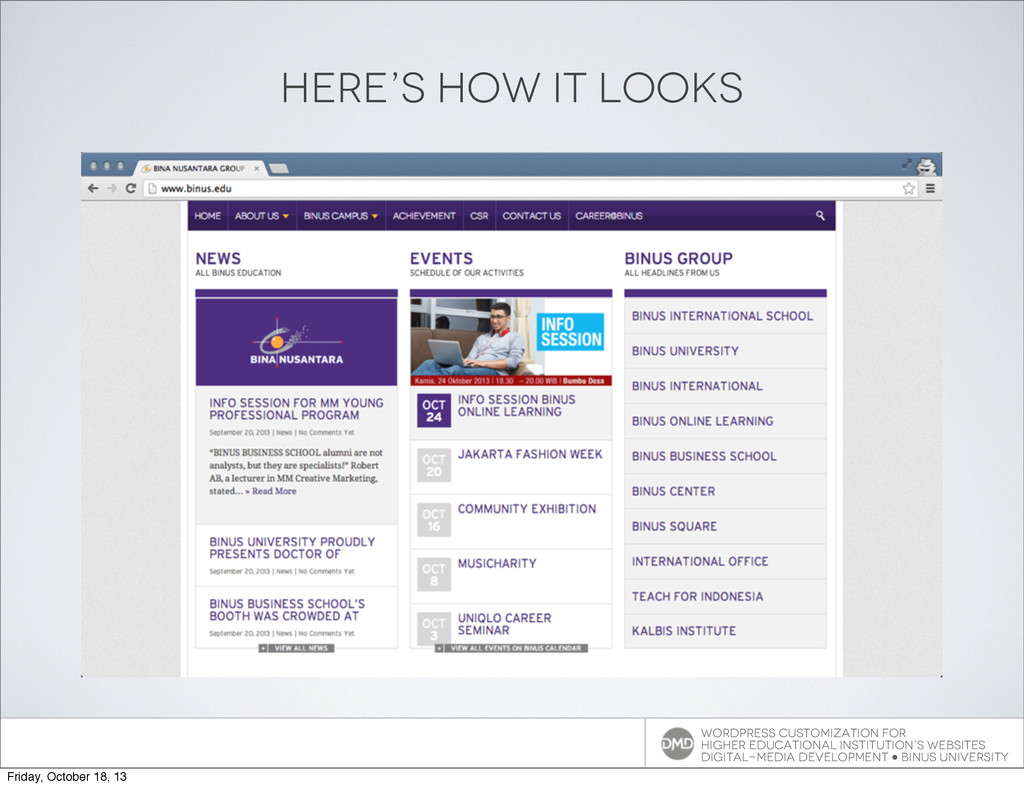
Task: Open a new tab with the blank tab button
Action: click(279, 169)
